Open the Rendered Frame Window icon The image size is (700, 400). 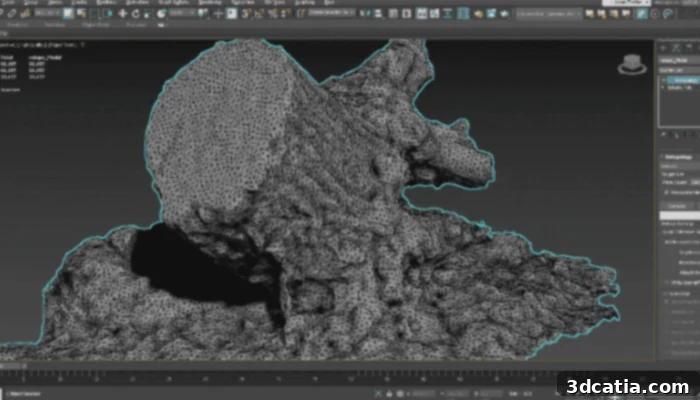tap(492, 13)
